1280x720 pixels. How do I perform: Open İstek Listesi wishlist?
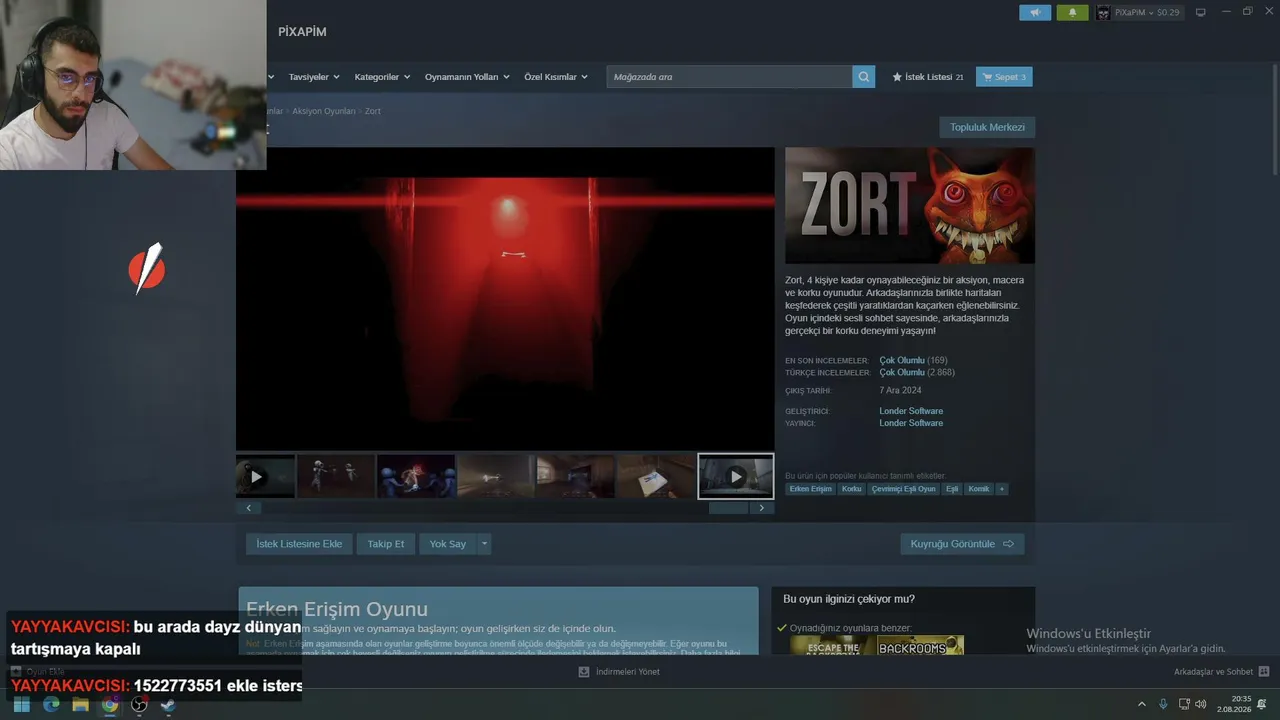928,77
